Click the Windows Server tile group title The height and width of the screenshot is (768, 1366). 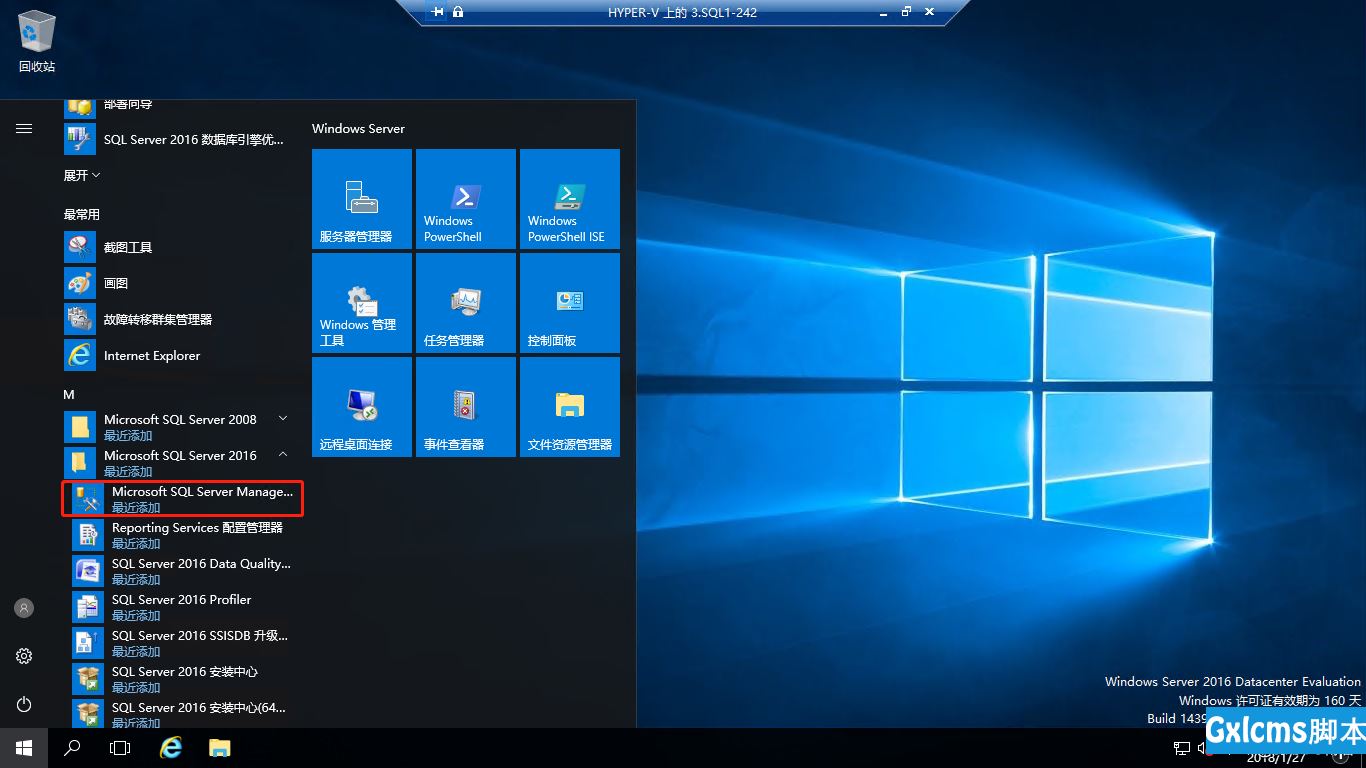pyautogui.click(x=358, y=128)
